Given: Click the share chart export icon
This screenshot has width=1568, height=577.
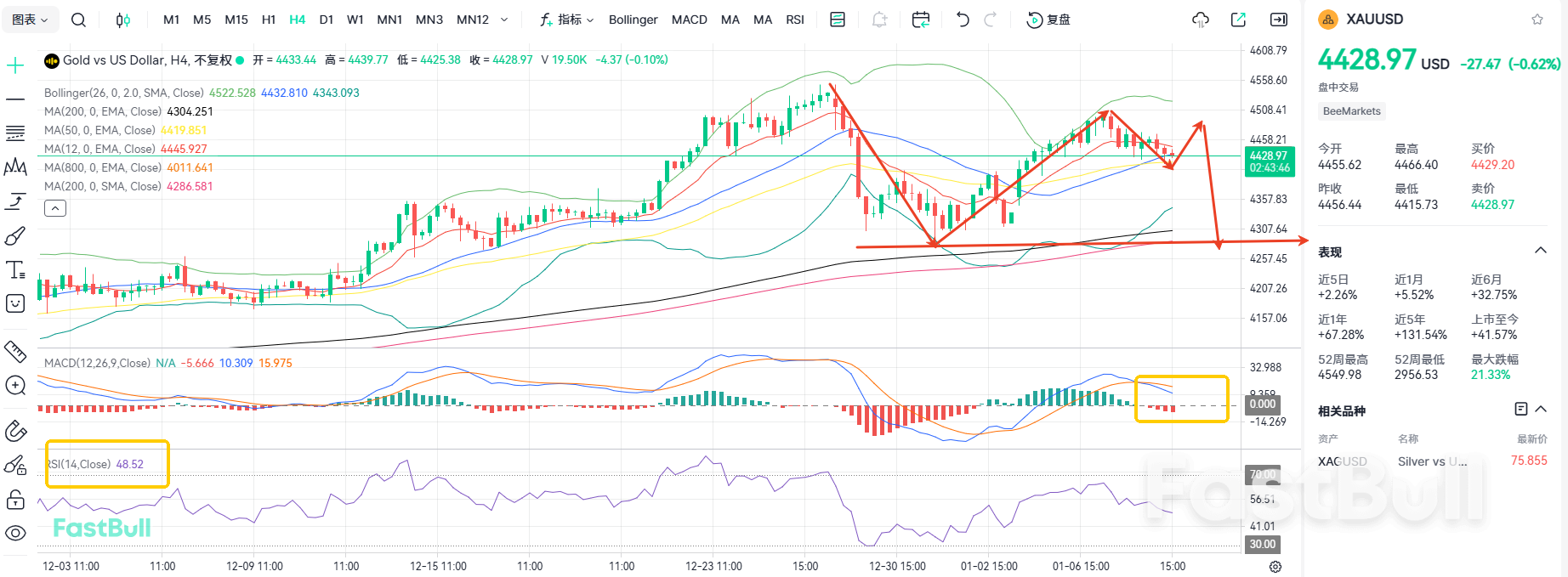Looking at the screenshot, I should tap(1238, 20).
